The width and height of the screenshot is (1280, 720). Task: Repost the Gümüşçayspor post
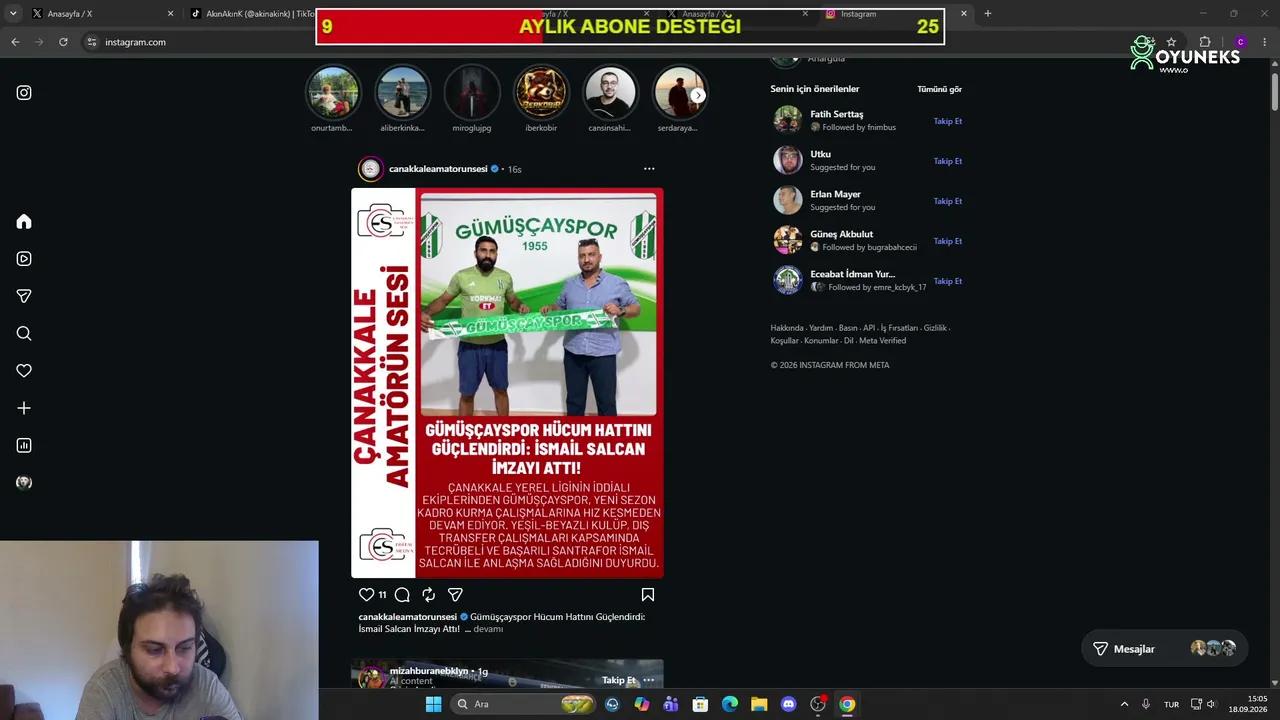tap(428, 594)
